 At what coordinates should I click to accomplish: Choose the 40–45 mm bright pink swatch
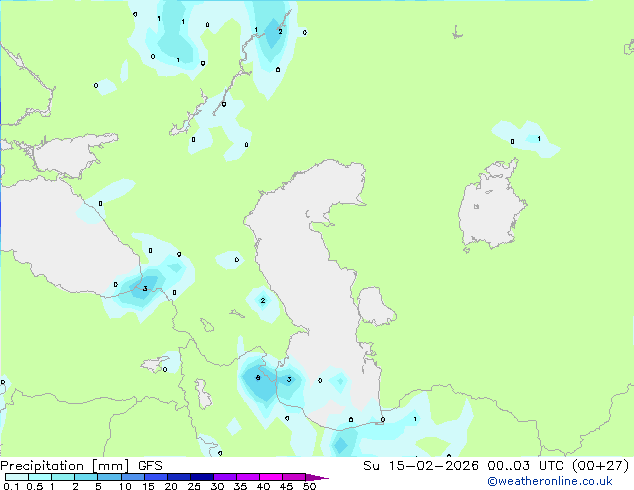(x=271, y=477)
